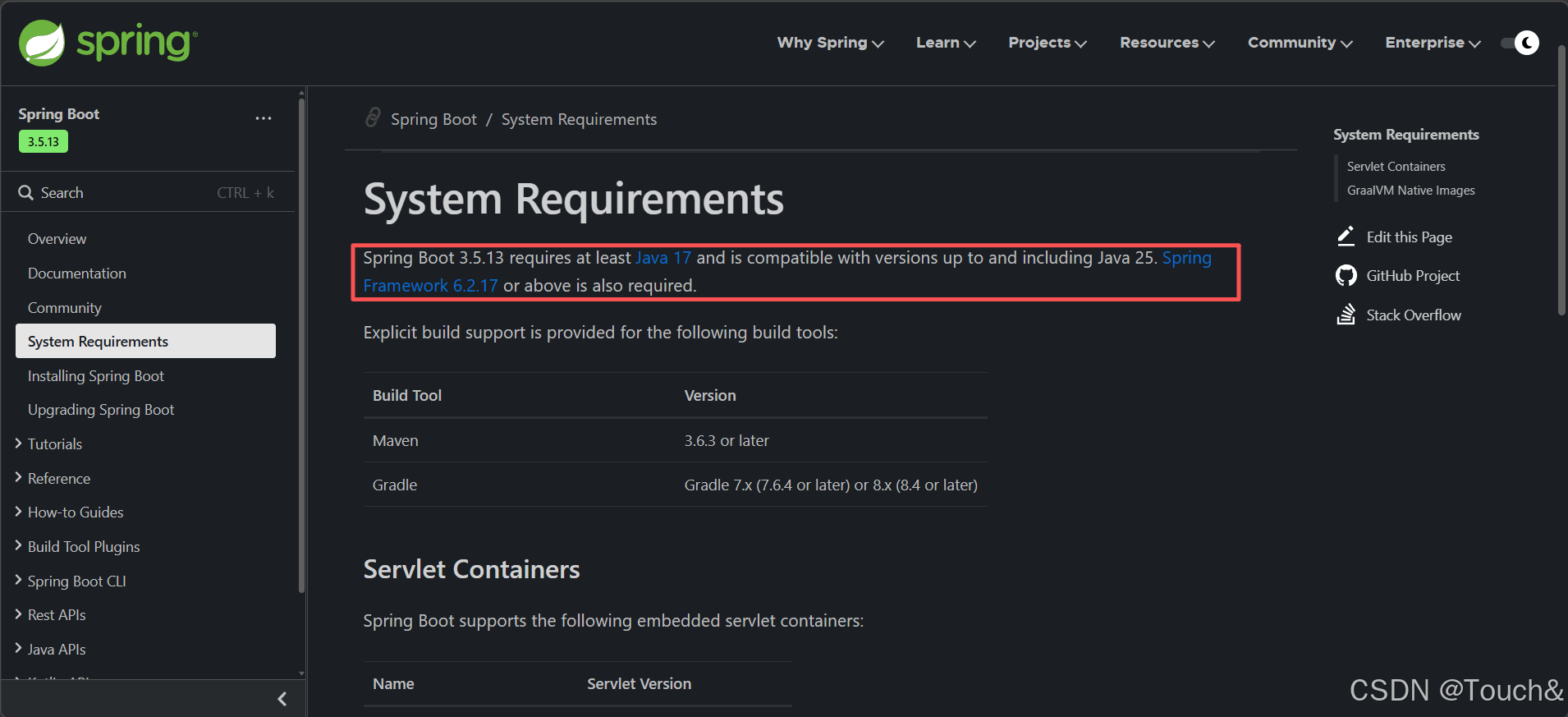Click the Search field in sidebar
The image size is (1568, 717).
(x=148, y=193)
